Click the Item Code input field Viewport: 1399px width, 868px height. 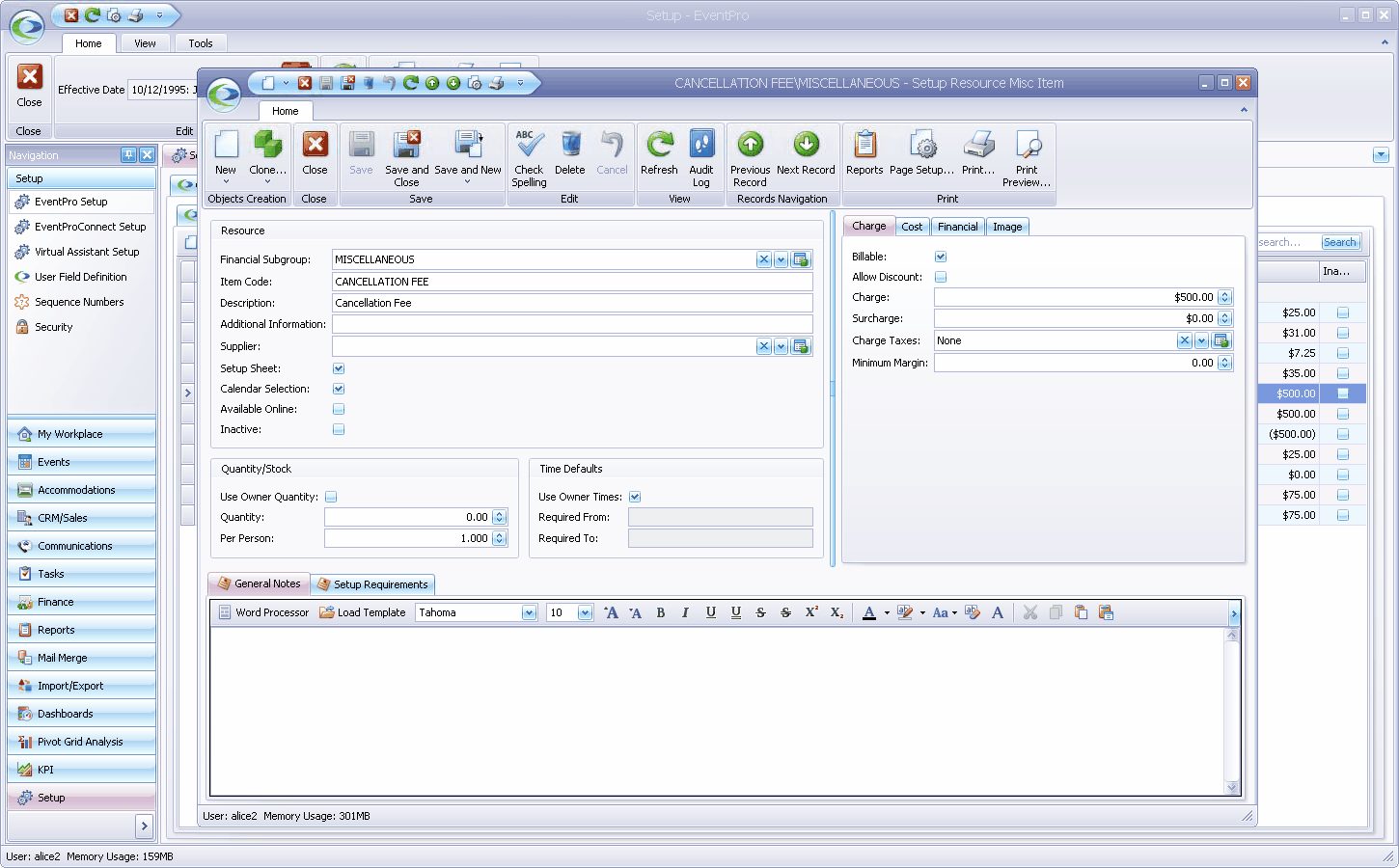(x=572, y=282)
